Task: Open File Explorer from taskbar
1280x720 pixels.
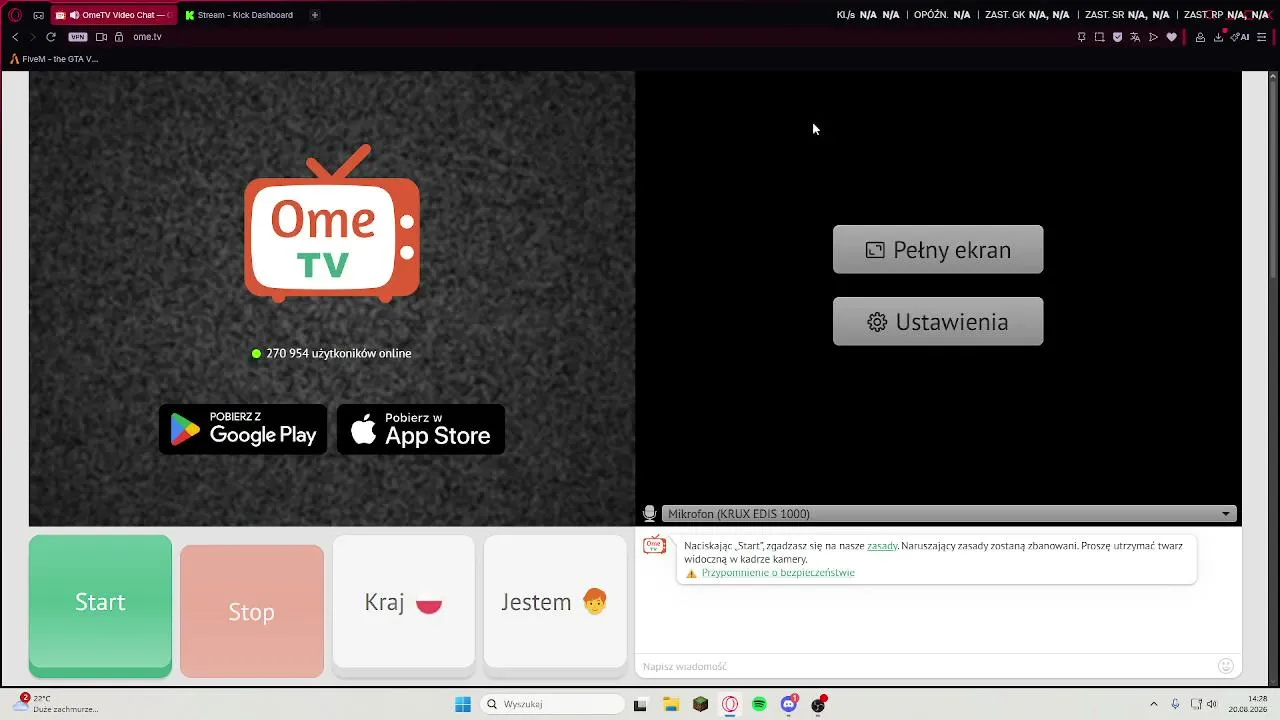Action: pos(671,704)
